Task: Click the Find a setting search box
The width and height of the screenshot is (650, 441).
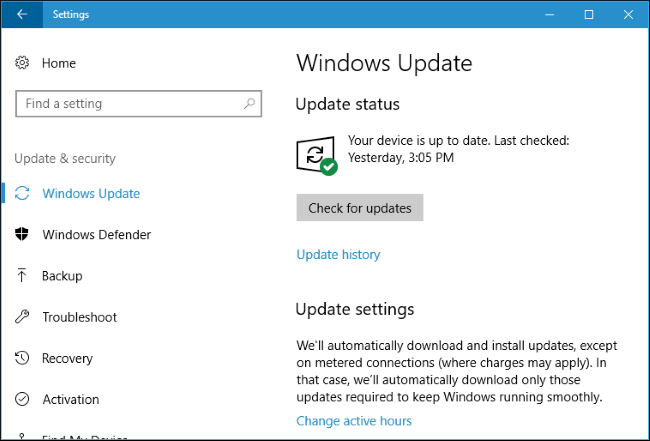Action: coord(138,104)
